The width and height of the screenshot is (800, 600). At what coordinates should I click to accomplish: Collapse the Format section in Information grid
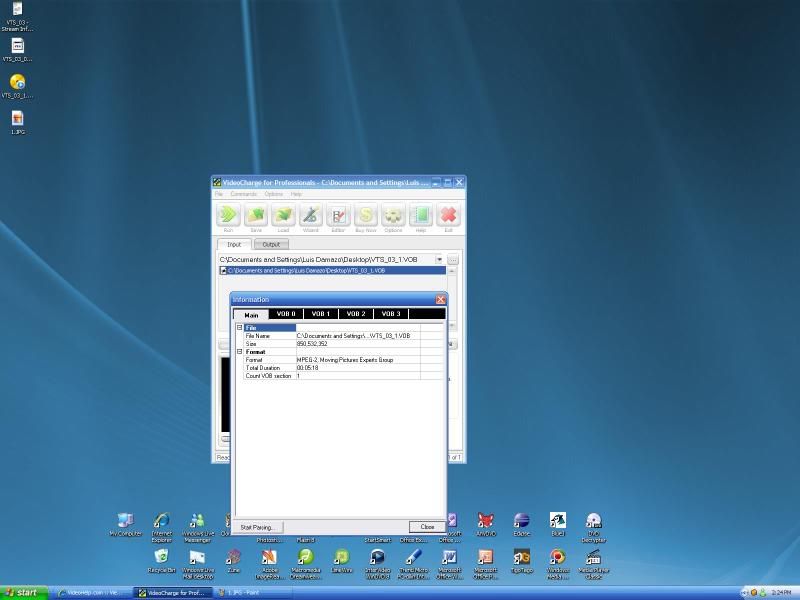(239, 352)
